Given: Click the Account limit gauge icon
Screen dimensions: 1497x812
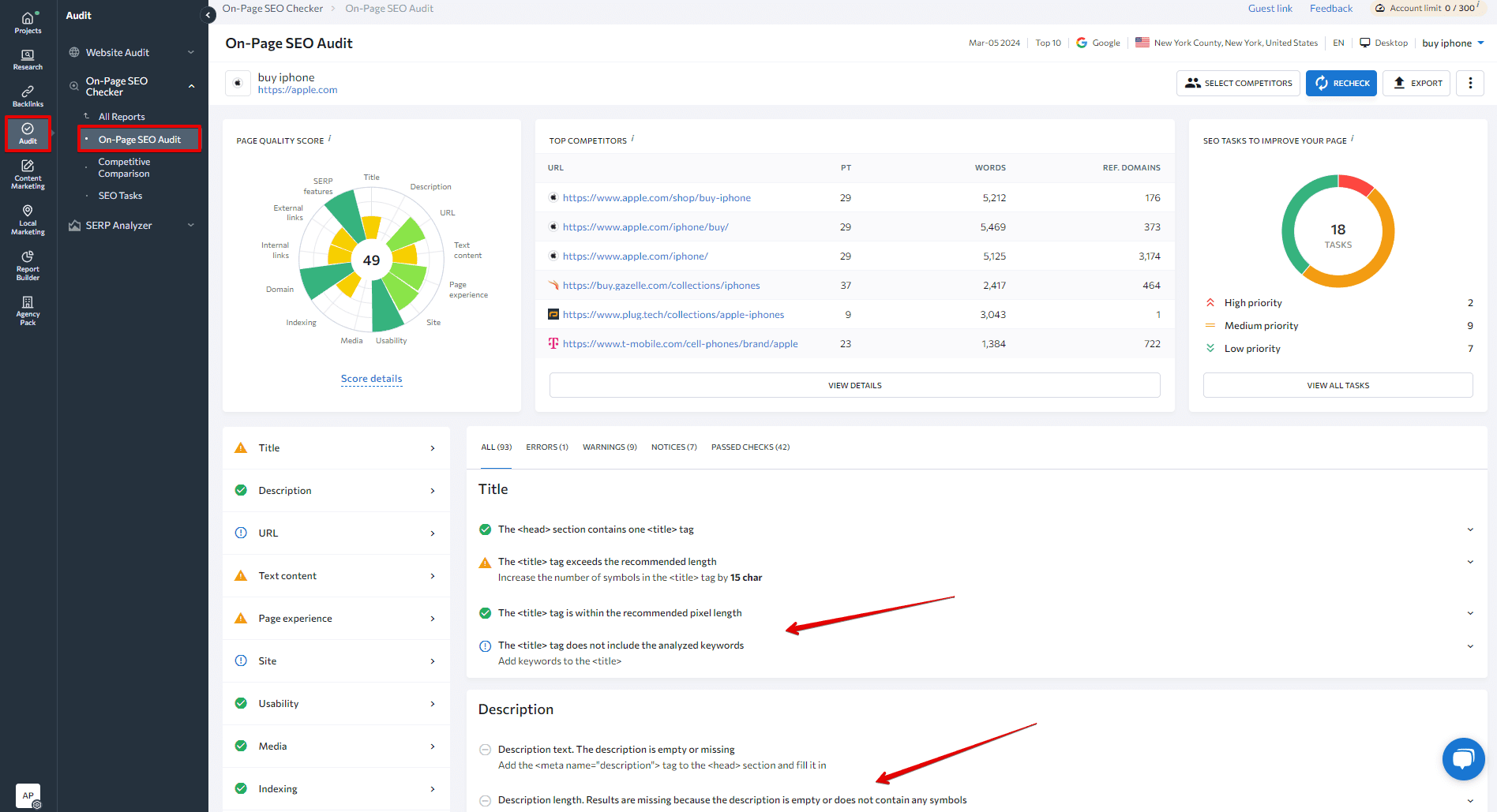Looking at the screenshot, I should (x=1380, y=8).
